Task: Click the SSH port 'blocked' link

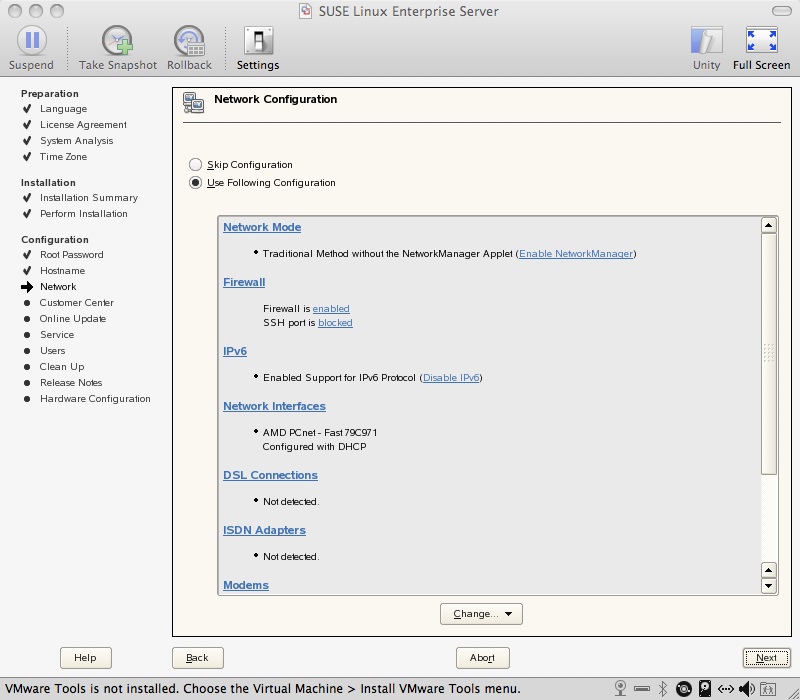Action: point(335,322)
